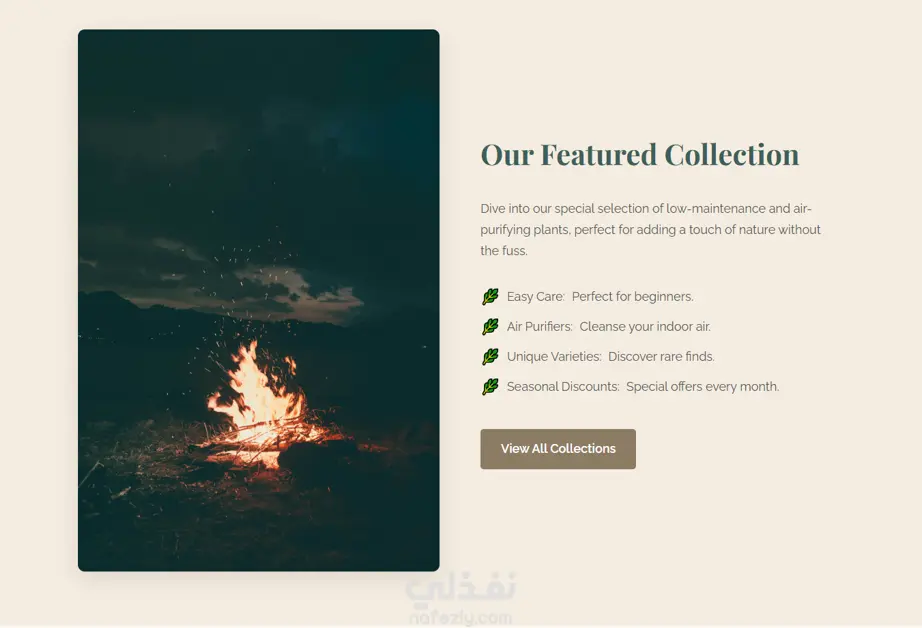
Task: Click the text Special offers every month
Action: click(703, 386)
